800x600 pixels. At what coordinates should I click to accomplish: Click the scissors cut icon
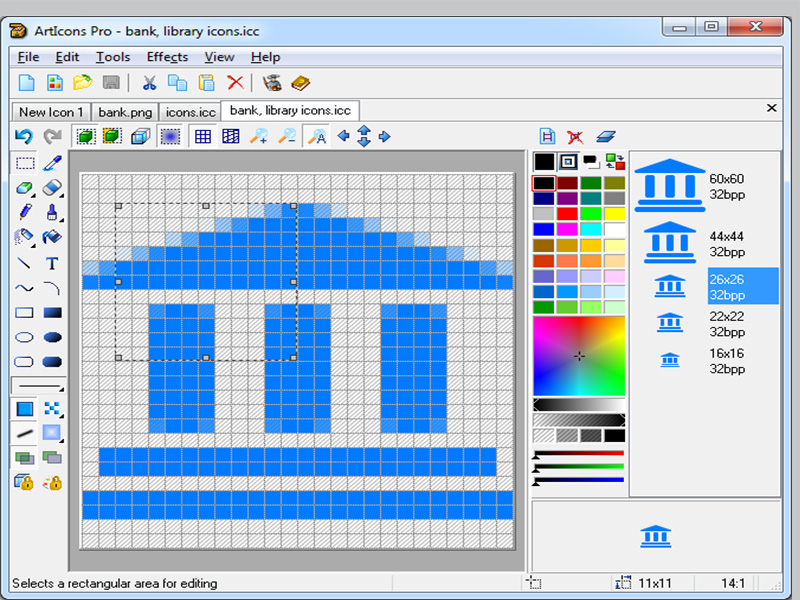click(149, 83)
